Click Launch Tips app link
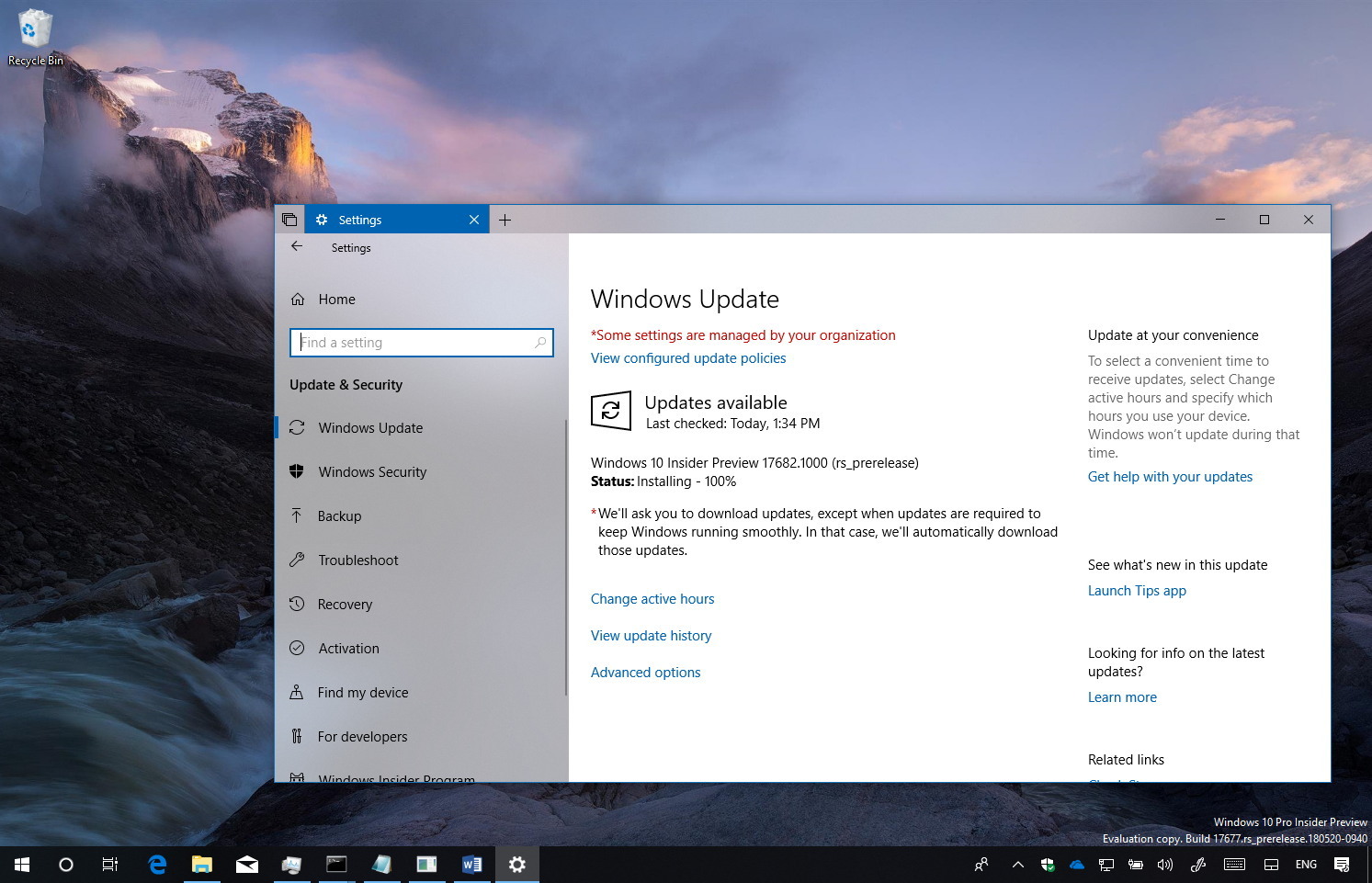This screenshot has height=883, width=1372. point(1137,591)
